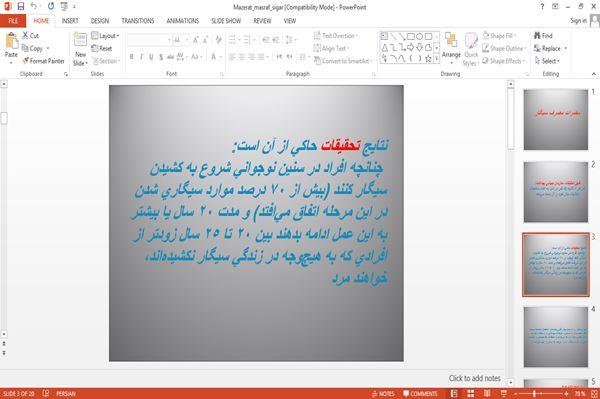Open font size dropdown

(187, 40)
